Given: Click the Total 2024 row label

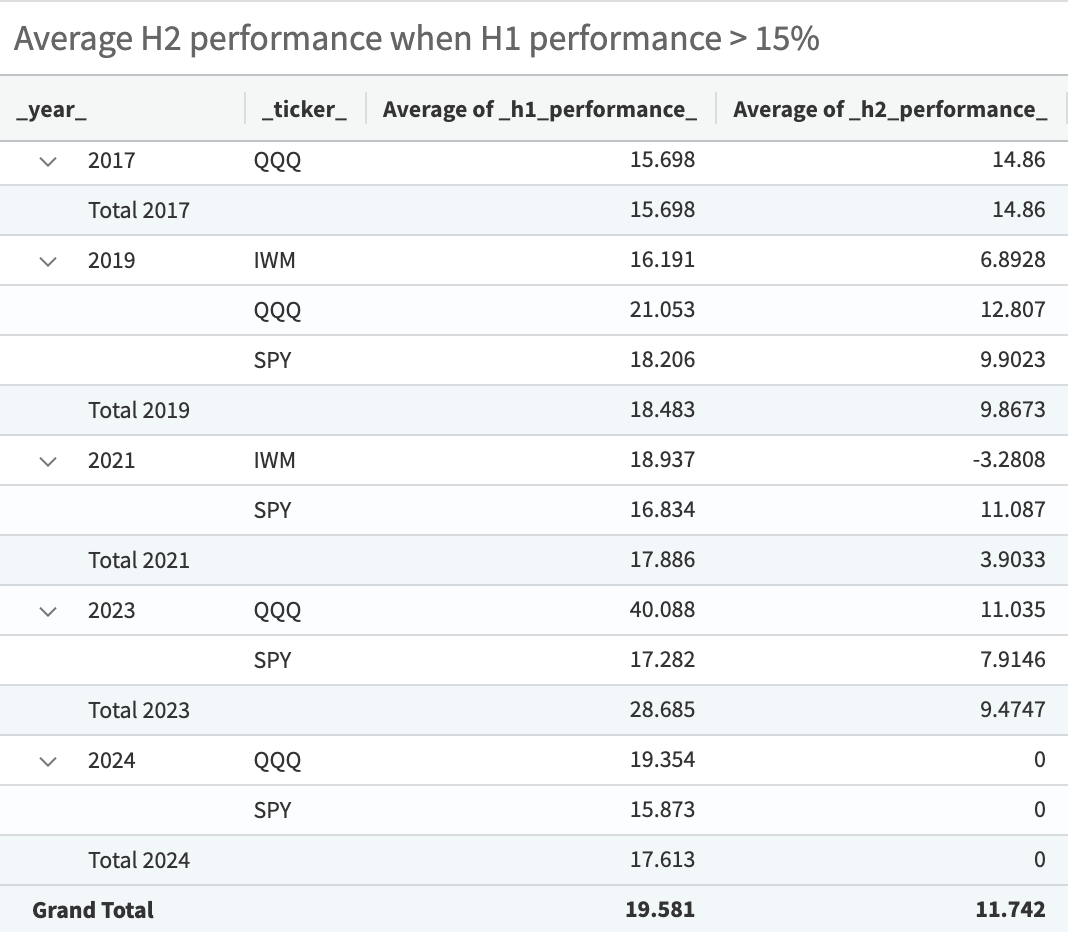Looking at the screenshot, I should pyautogui.click(x=139, y=860).
